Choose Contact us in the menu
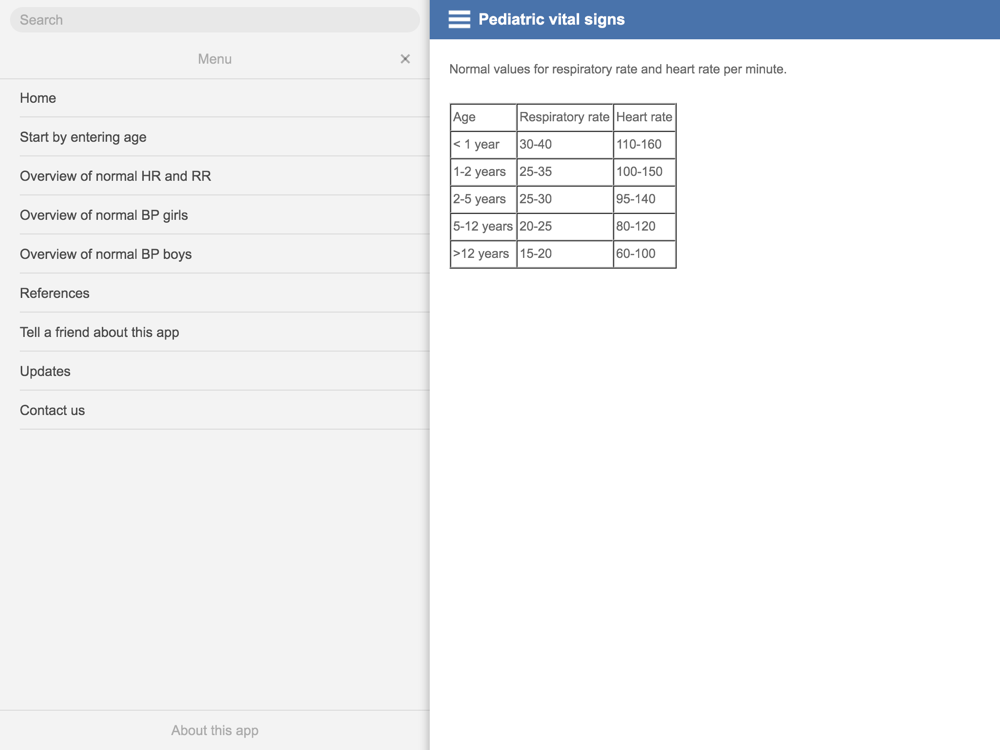Screen dimensions: 1000x750 224,410
